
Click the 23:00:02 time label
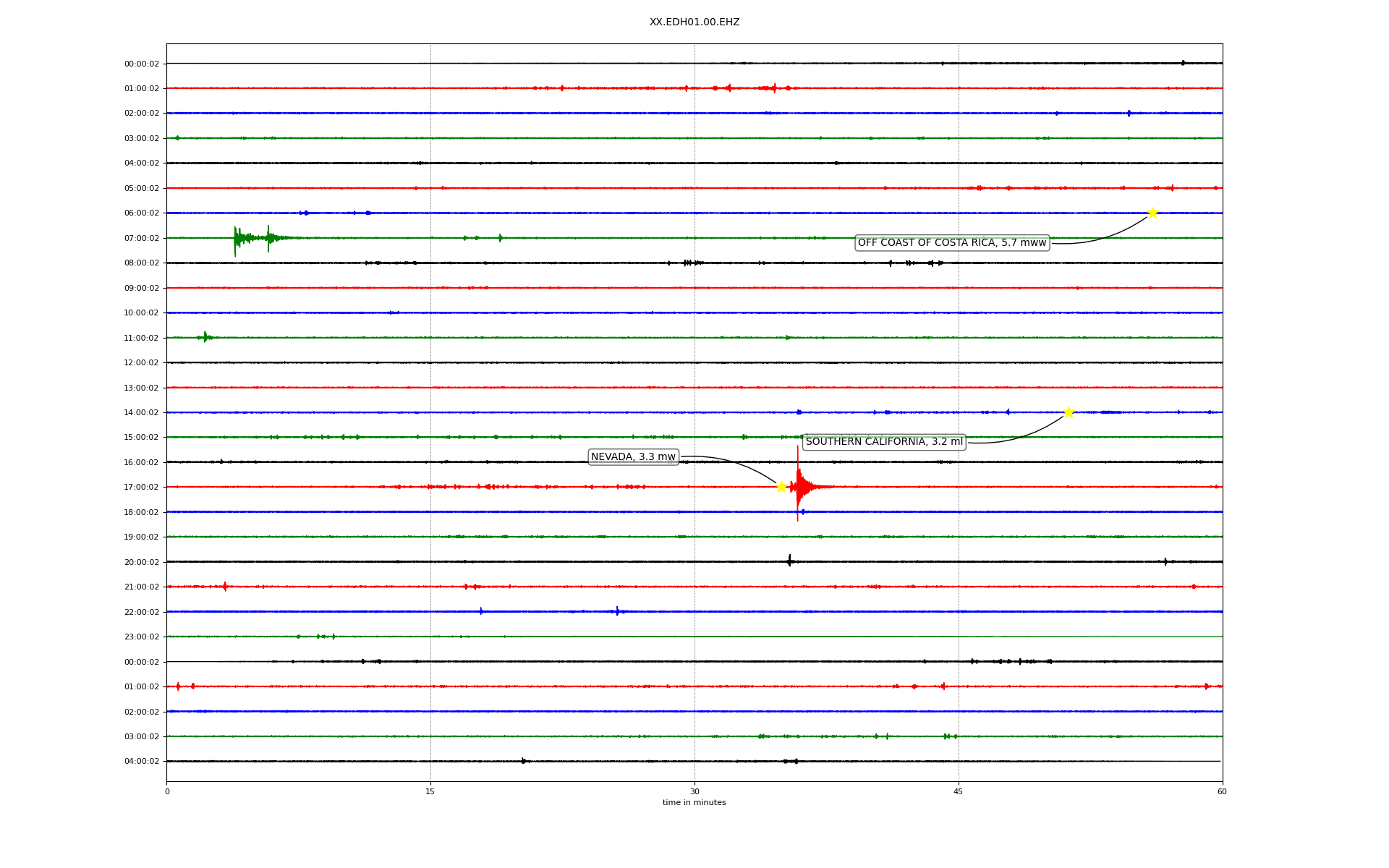tap(141, 637)
